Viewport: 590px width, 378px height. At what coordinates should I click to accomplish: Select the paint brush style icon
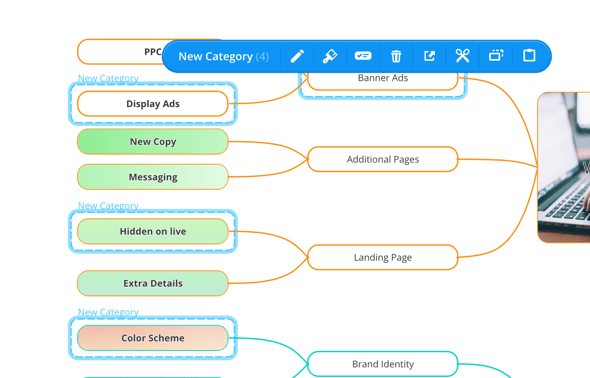(330, 56)
